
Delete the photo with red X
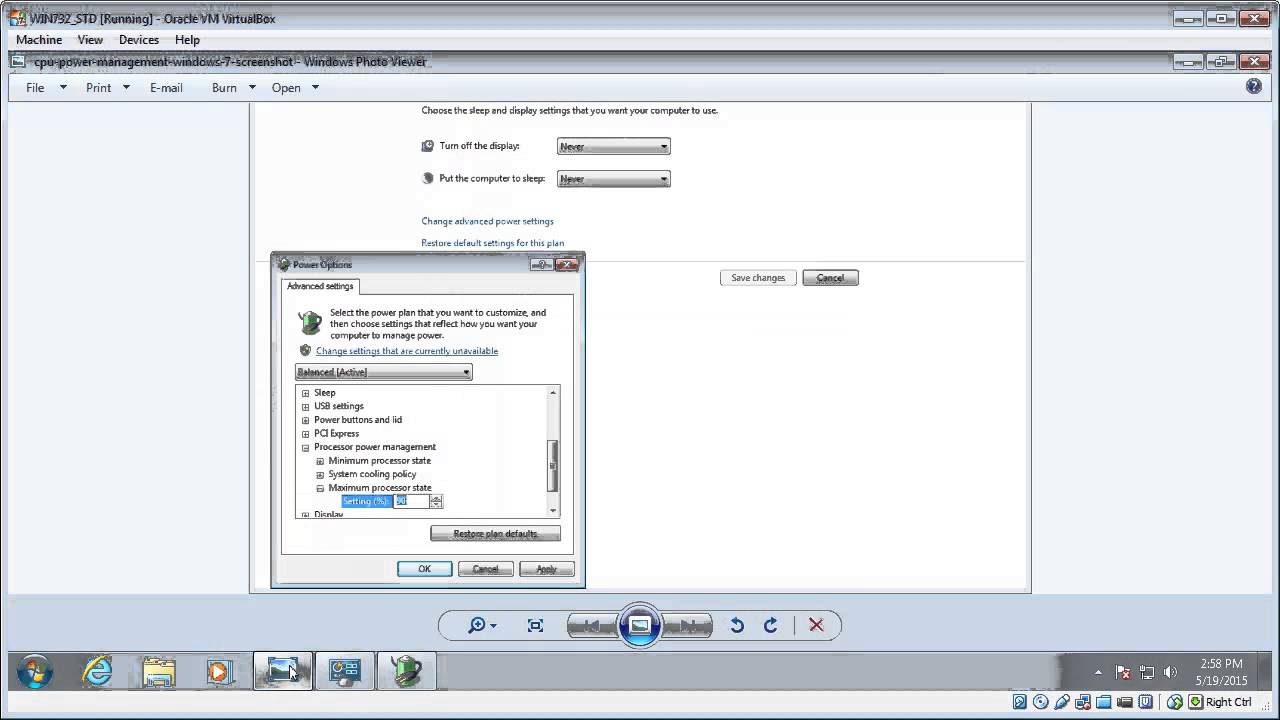click(816, 625)
